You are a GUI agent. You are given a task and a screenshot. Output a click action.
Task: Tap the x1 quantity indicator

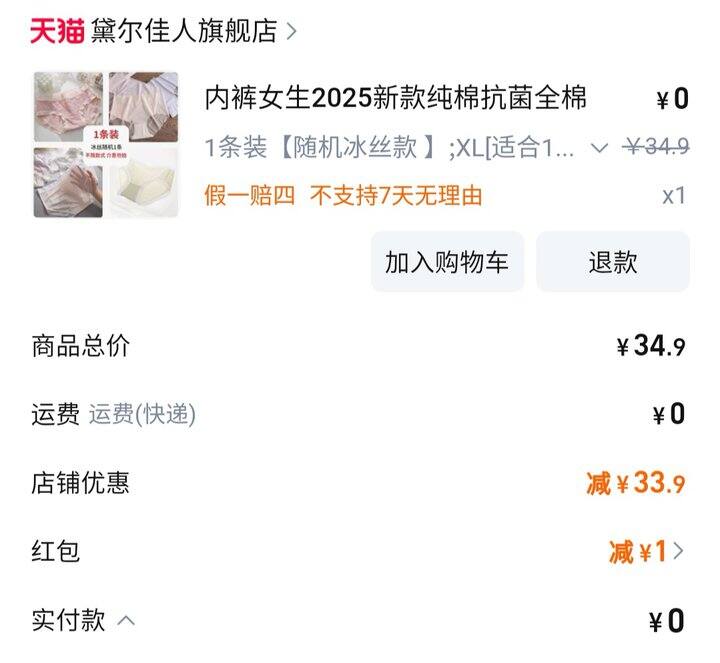pos(674,196)
